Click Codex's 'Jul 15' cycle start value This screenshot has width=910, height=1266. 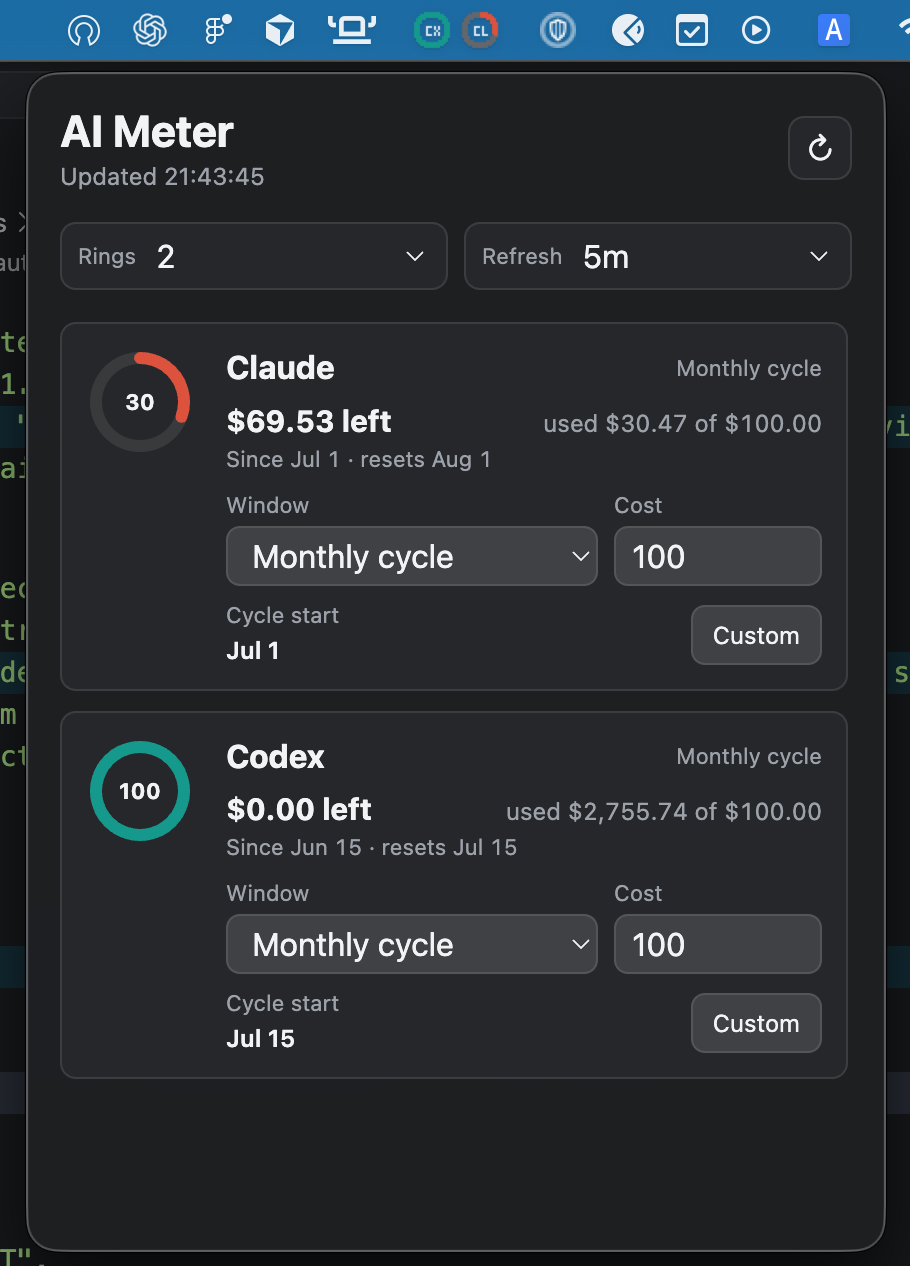(x=261, y=1038)
